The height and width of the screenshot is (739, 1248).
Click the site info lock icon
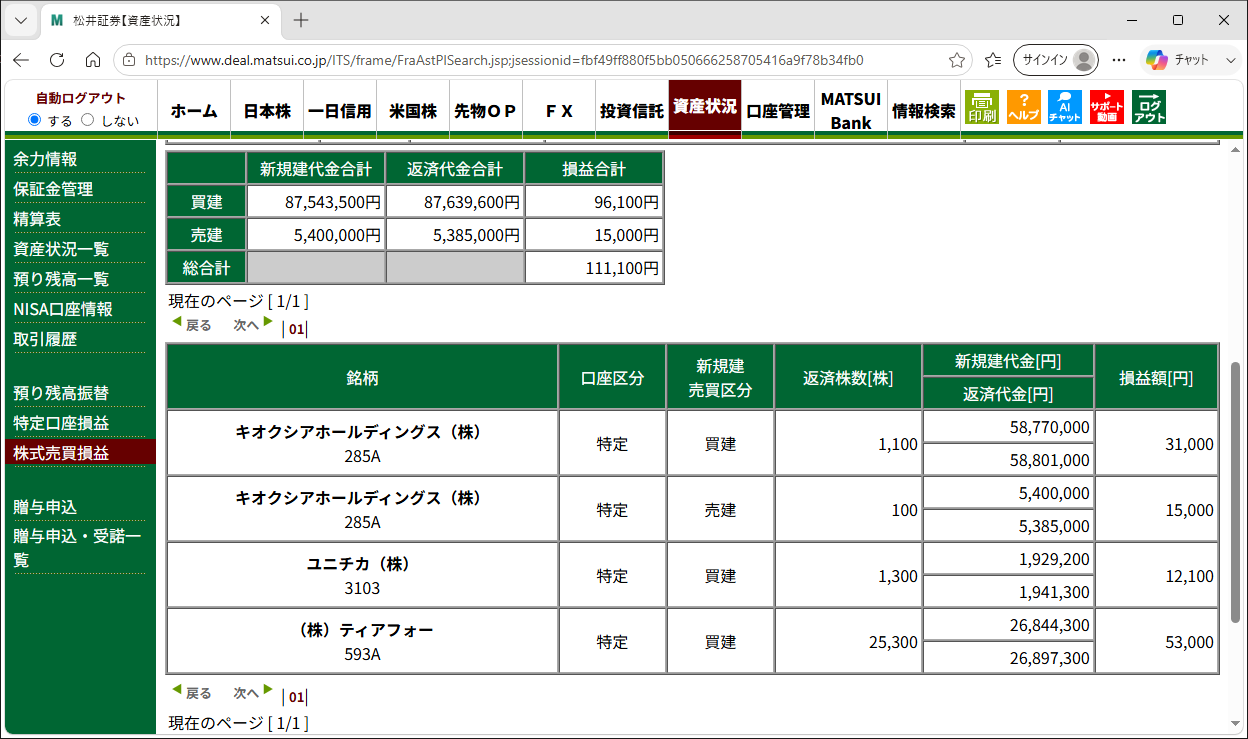point(129,60)
